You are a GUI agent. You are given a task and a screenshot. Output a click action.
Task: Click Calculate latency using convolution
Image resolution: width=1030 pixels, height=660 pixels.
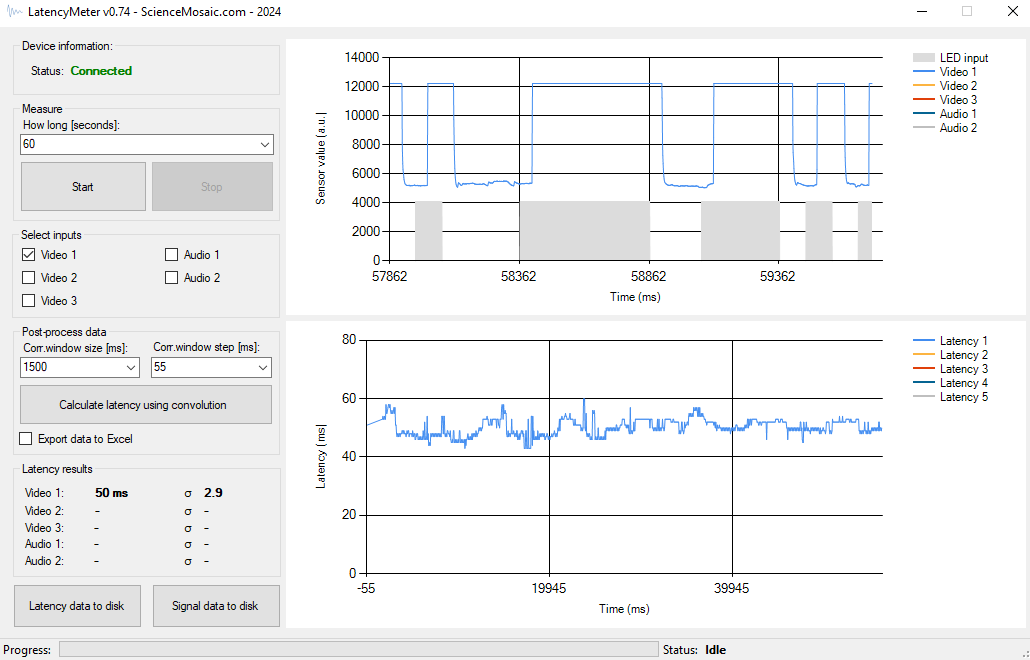tap(146, 405)
